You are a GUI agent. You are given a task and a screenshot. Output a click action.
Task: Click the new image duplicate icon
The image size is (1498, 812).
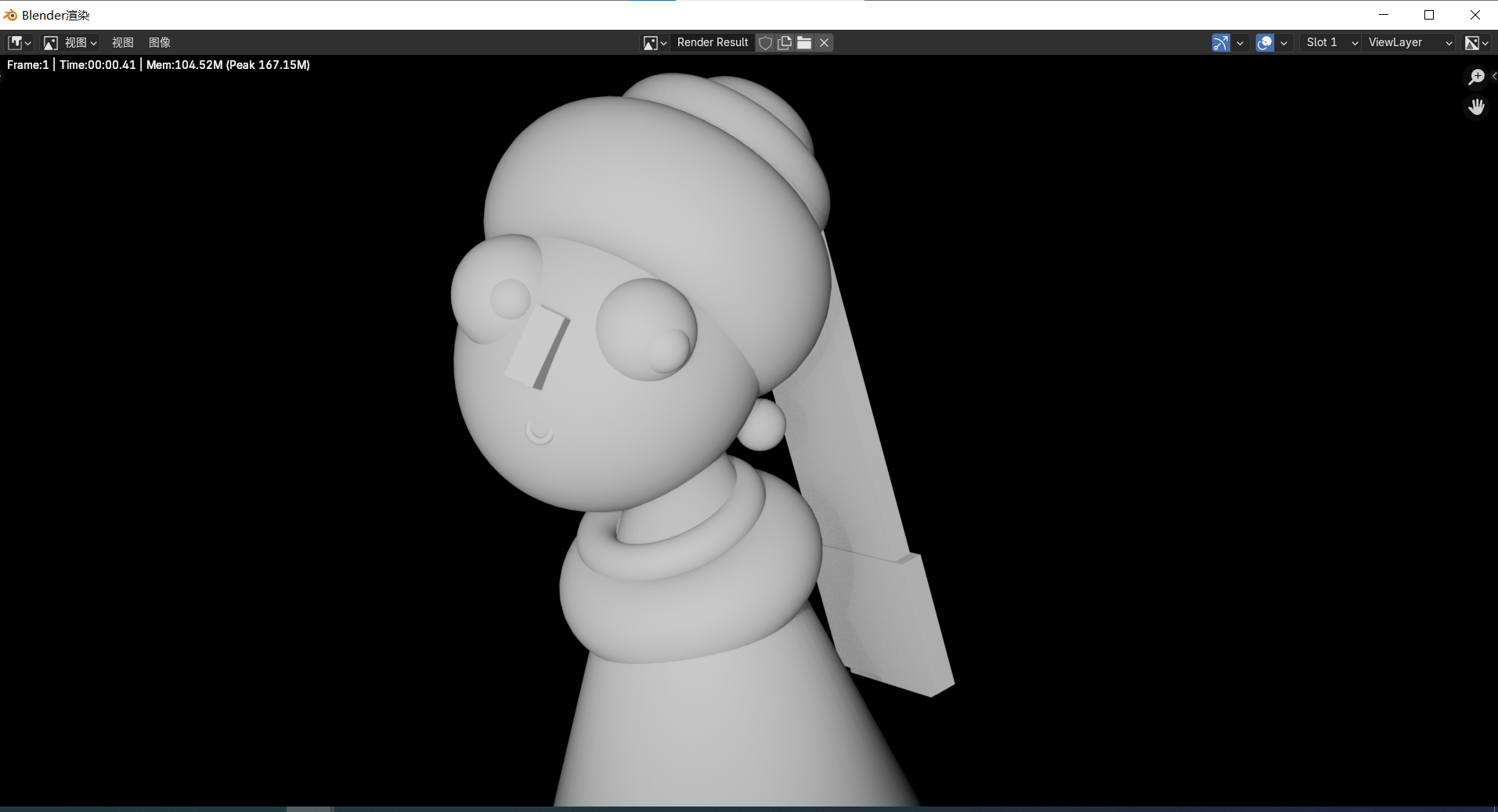pyautogui.click(x=785, y=43)
